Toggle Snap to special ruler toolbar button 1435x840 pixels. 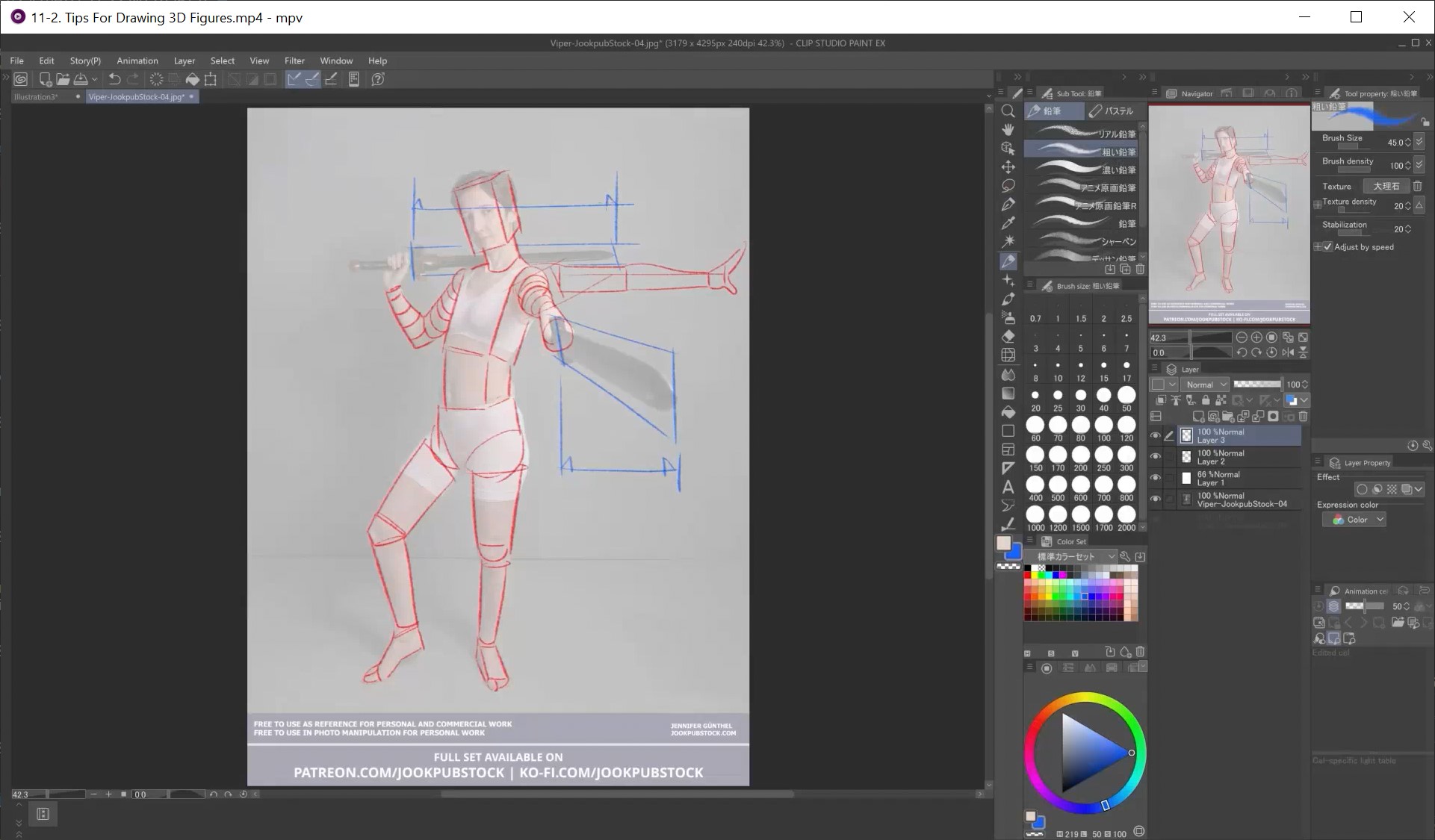click(312, 79)
